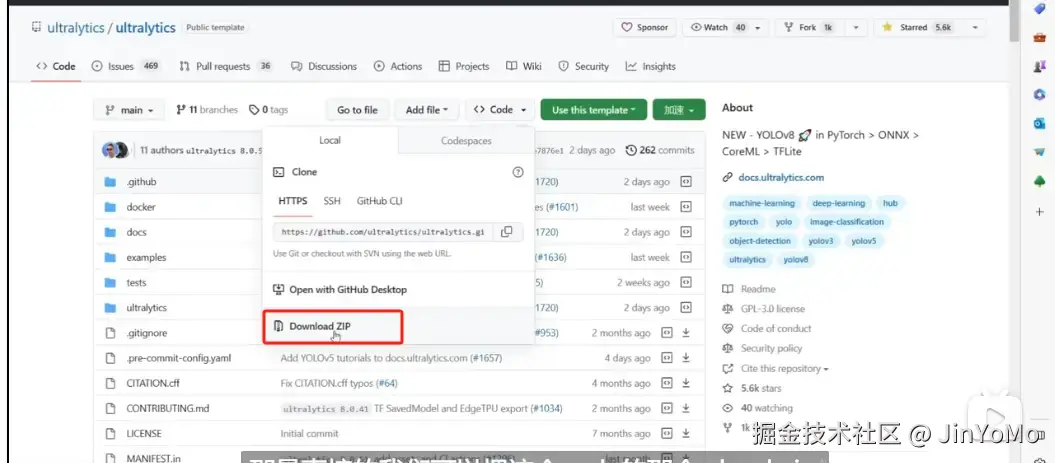
Task: Select the yolov8 topic tag
Action: [x=795, y=260]
